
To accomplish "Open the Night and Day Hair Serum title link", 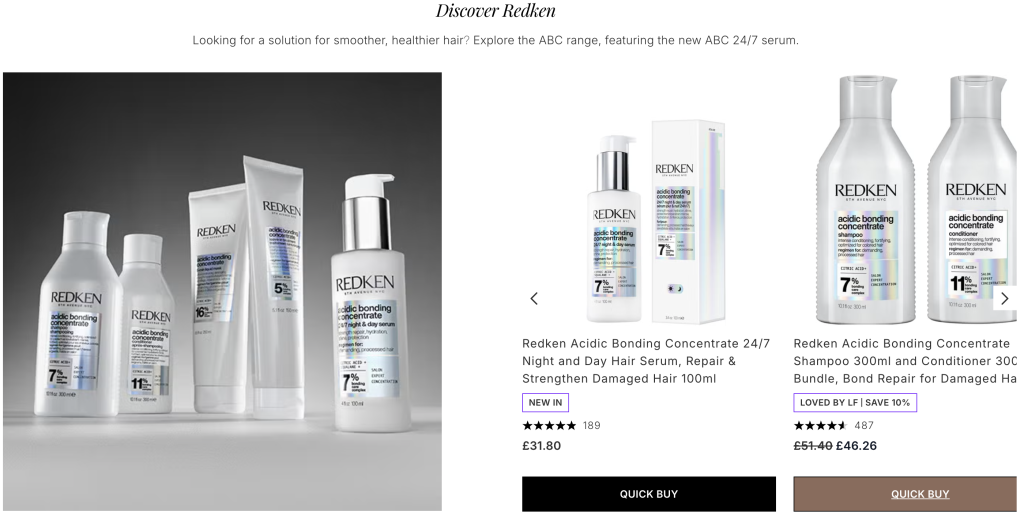I will tap(647, 361).
